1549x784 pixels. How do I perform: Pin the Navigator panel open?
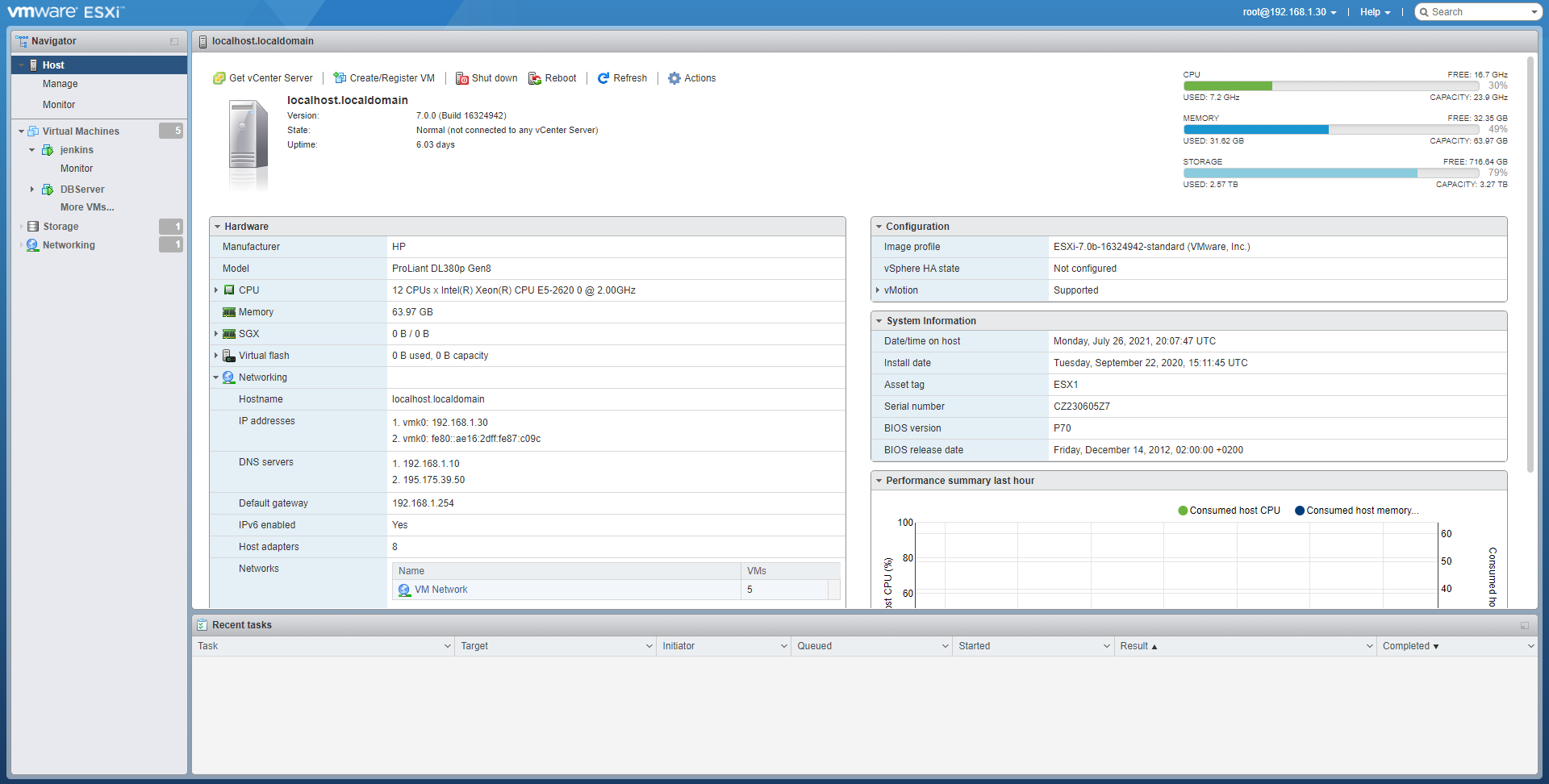click(x=173, y=41)
